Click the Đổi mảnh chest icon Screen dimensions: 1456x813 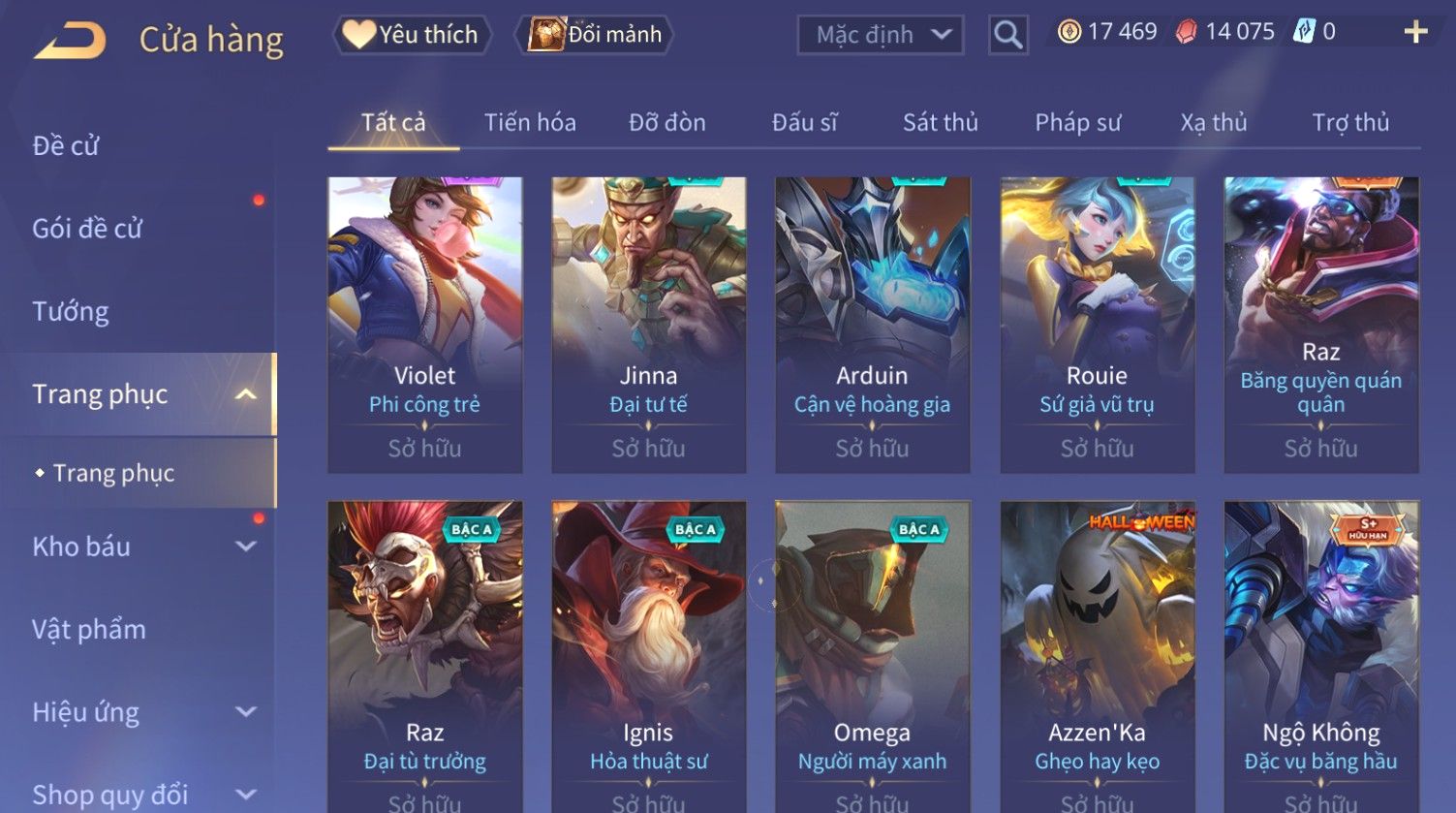(x=545, y=34)
